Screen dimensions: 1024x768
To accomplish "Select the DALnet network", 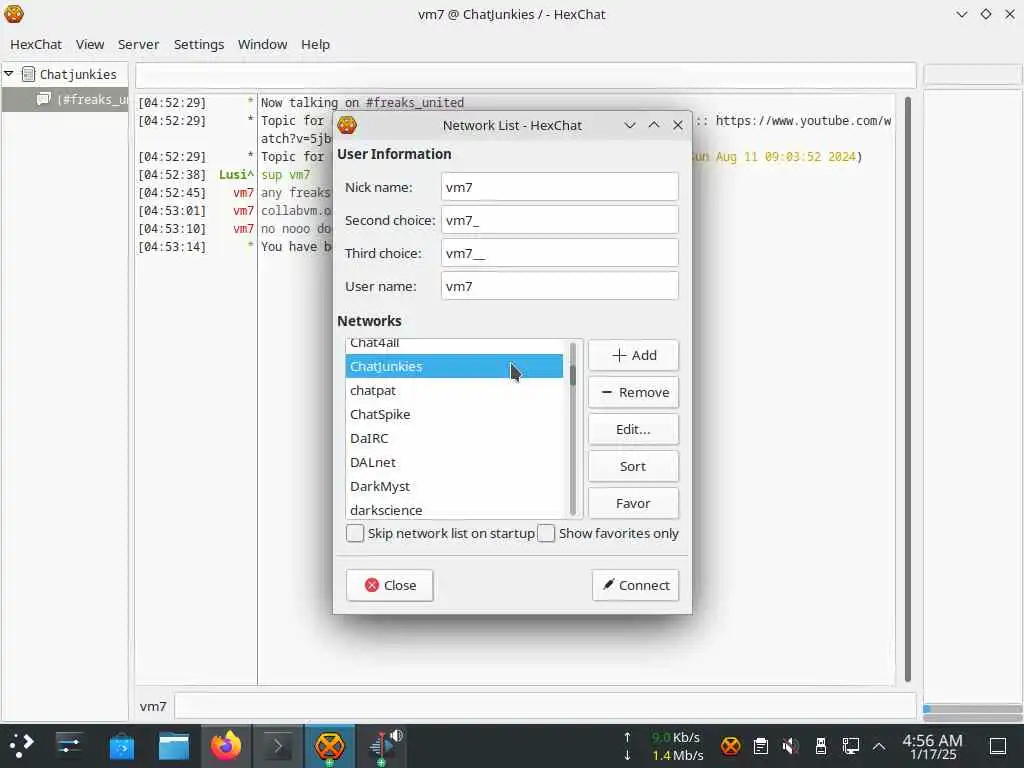I will pos(454,462).
